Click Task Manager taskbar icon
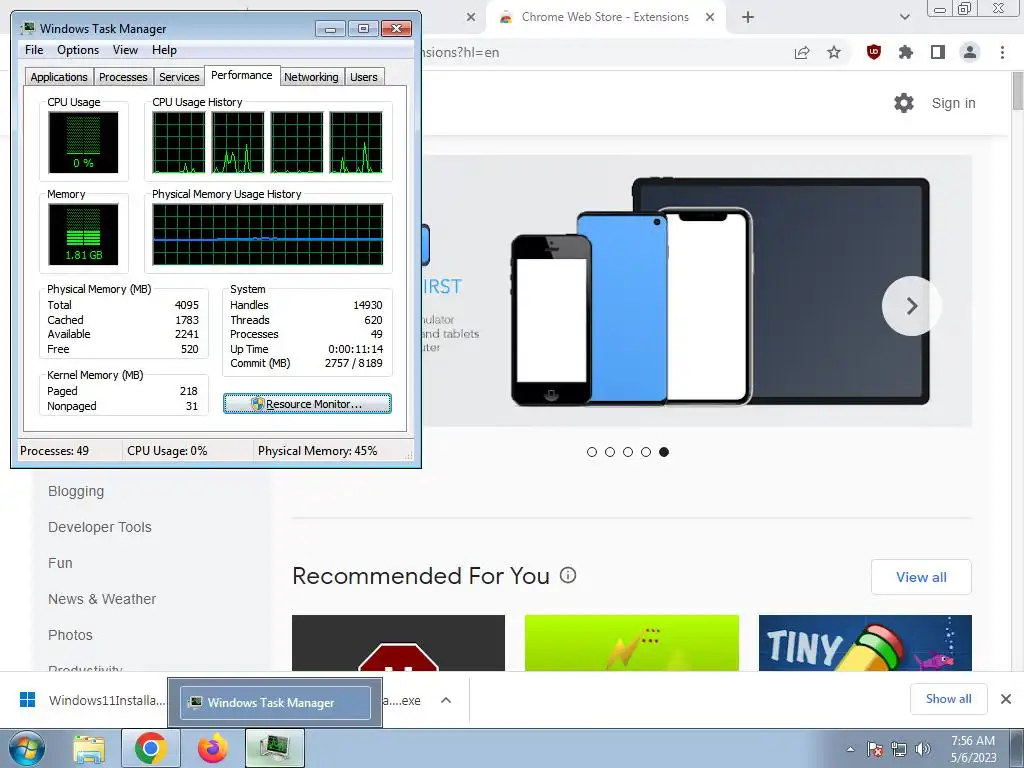 (x=275, y=748)
